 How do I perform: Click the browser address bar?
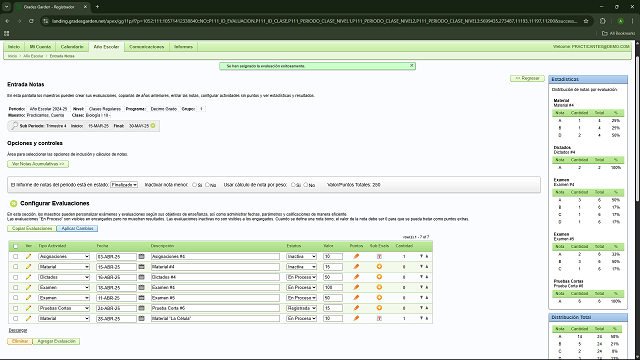(314, 21)
